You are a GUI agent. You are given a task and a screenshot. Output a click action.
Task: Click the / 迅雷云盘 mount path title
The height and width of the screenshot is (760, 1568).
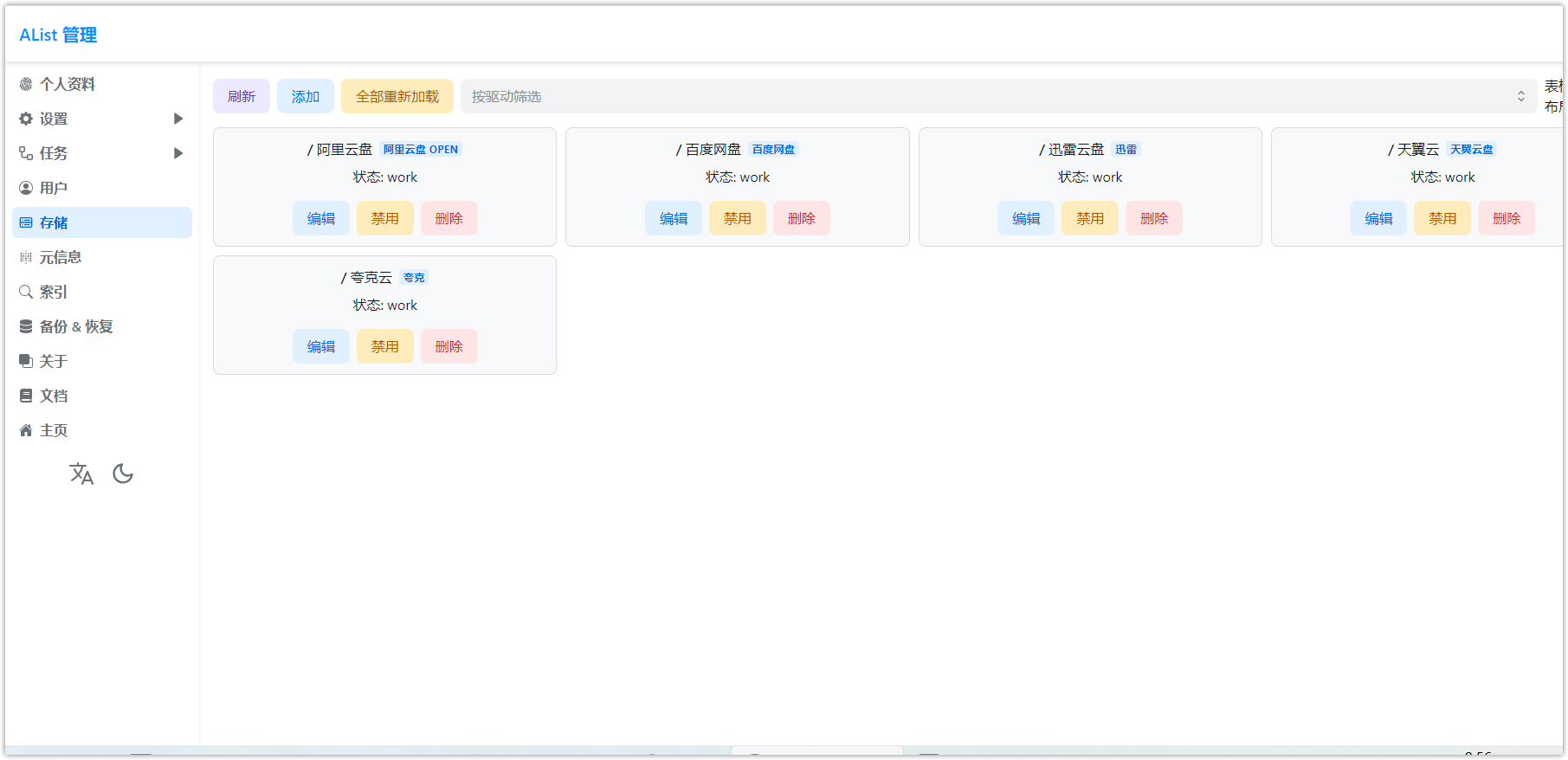click(x=1072, y=150)
